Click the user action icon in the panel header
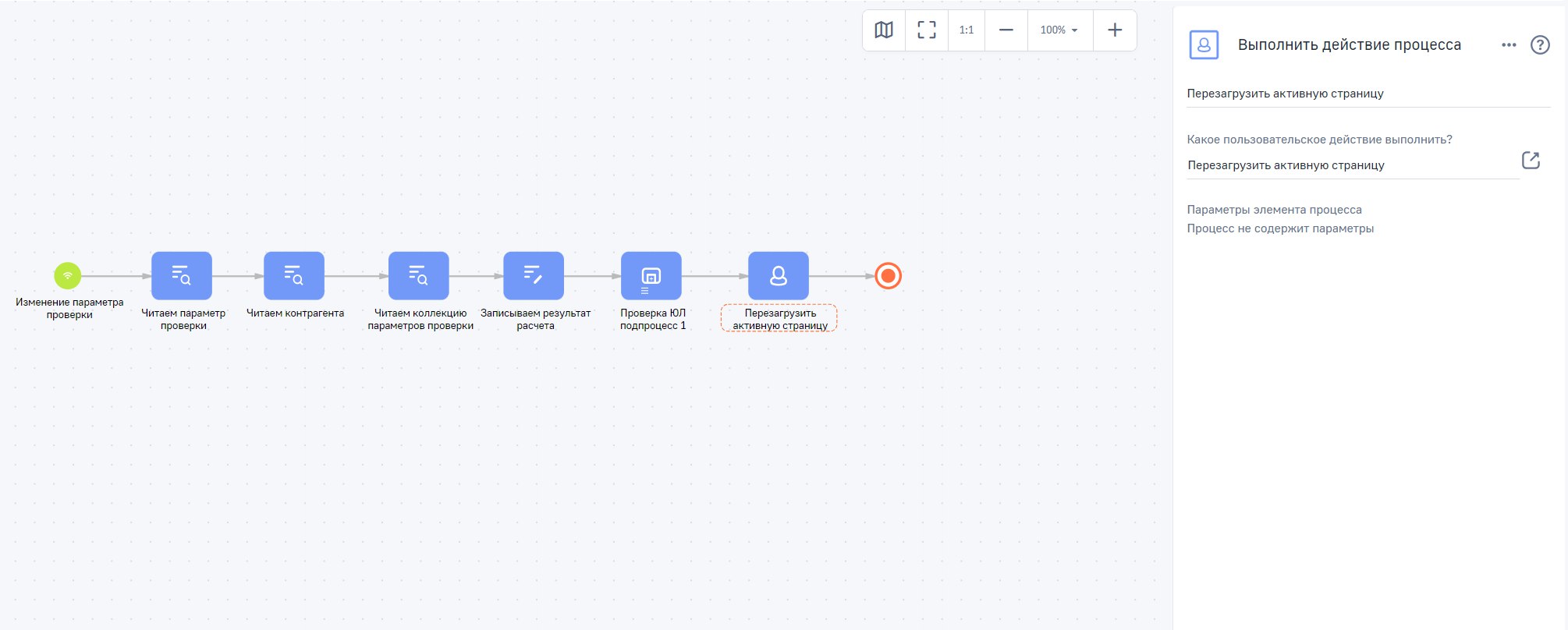The height and width of the screenshot is (630, 1568). point(1204,45)
